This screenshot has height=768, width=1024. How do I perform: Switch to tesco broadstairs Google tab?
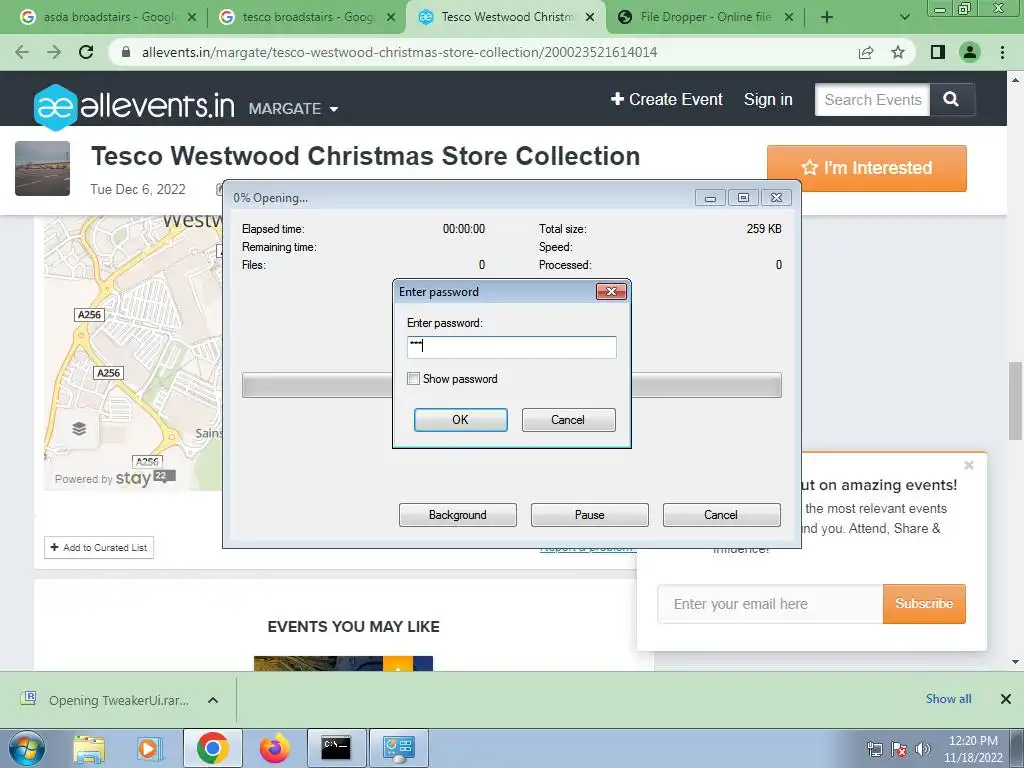307,17
